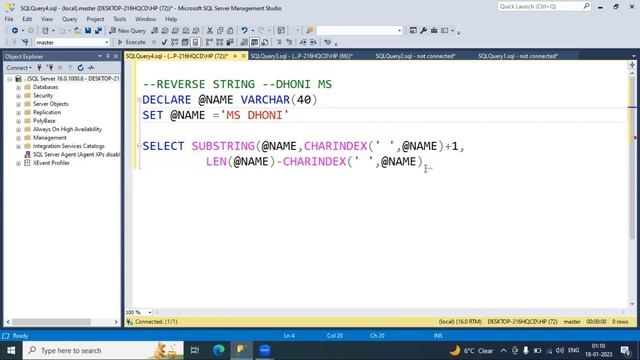Click the Open File folder icon
This screenshot has width=640, height=360.
[77, 31]
